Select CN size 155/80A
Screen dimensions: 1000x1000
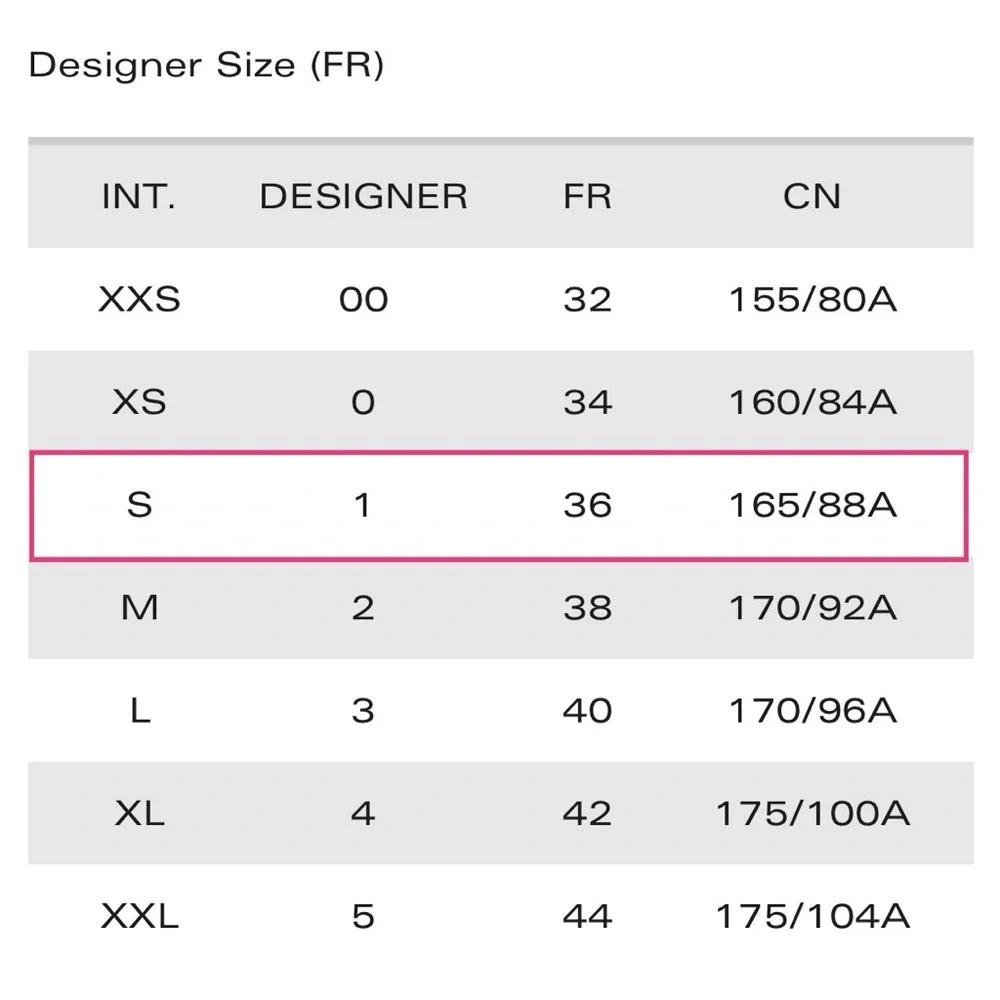812,299
